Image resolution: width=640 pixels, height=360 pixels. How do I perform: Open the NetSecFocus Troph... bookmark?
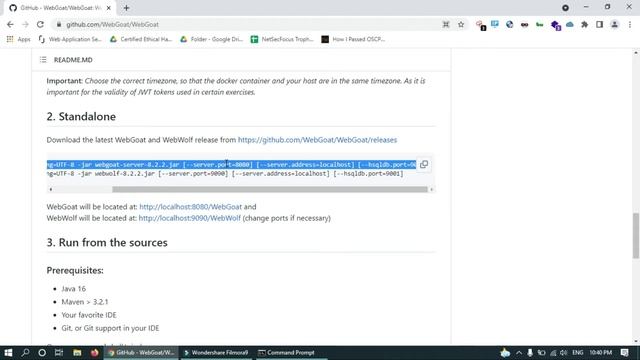tap(282, 39)
